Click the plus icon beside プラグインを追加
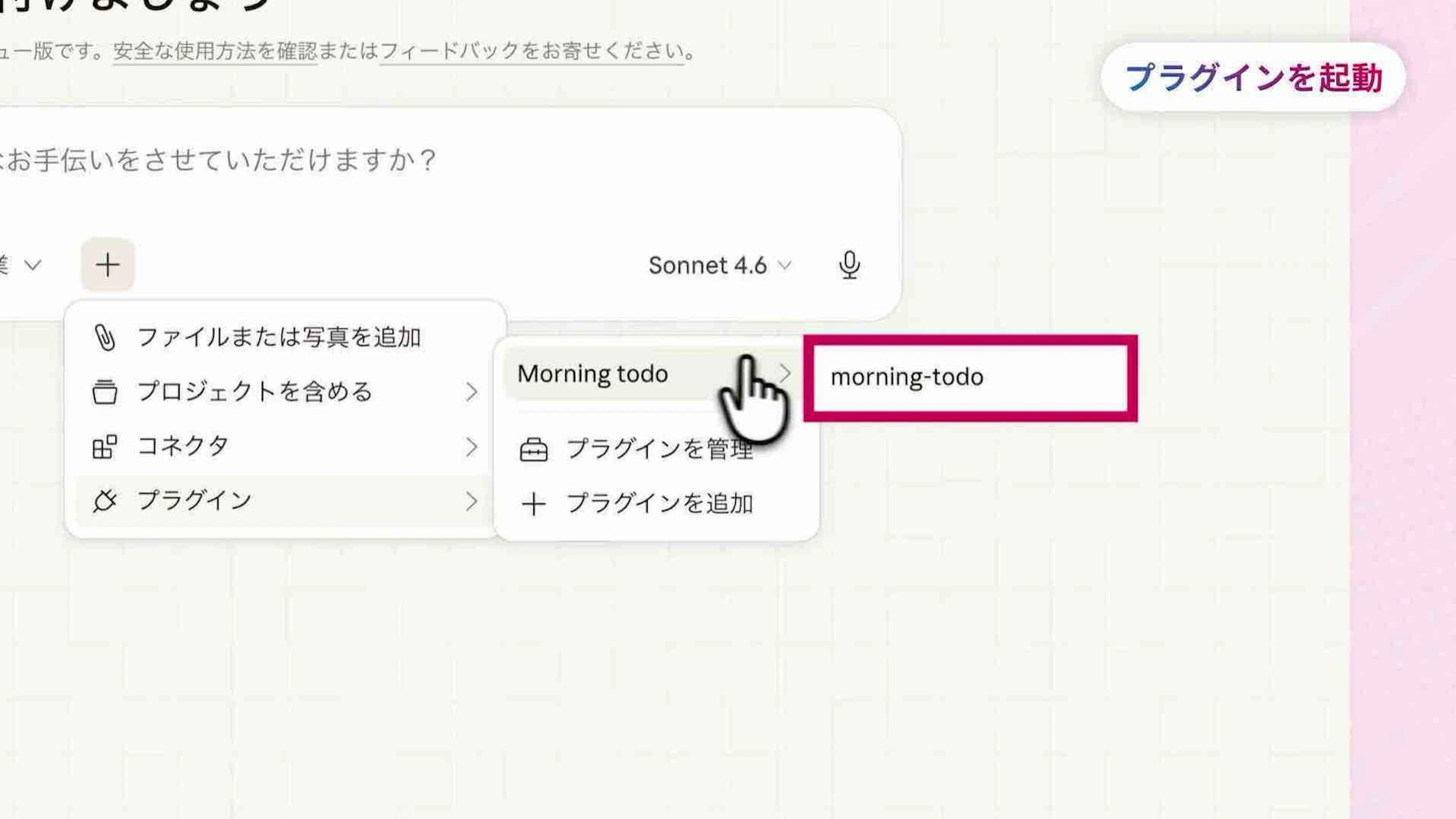Viewport: 1456px width, 819px height. [533, 504]
